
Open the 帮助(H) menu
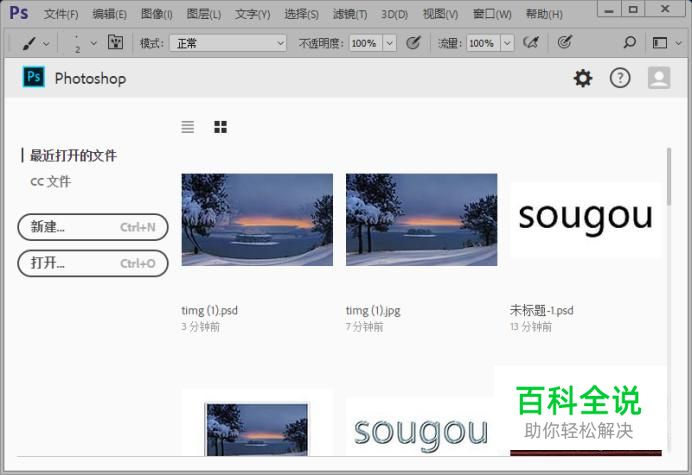click(x=544, y=14)
